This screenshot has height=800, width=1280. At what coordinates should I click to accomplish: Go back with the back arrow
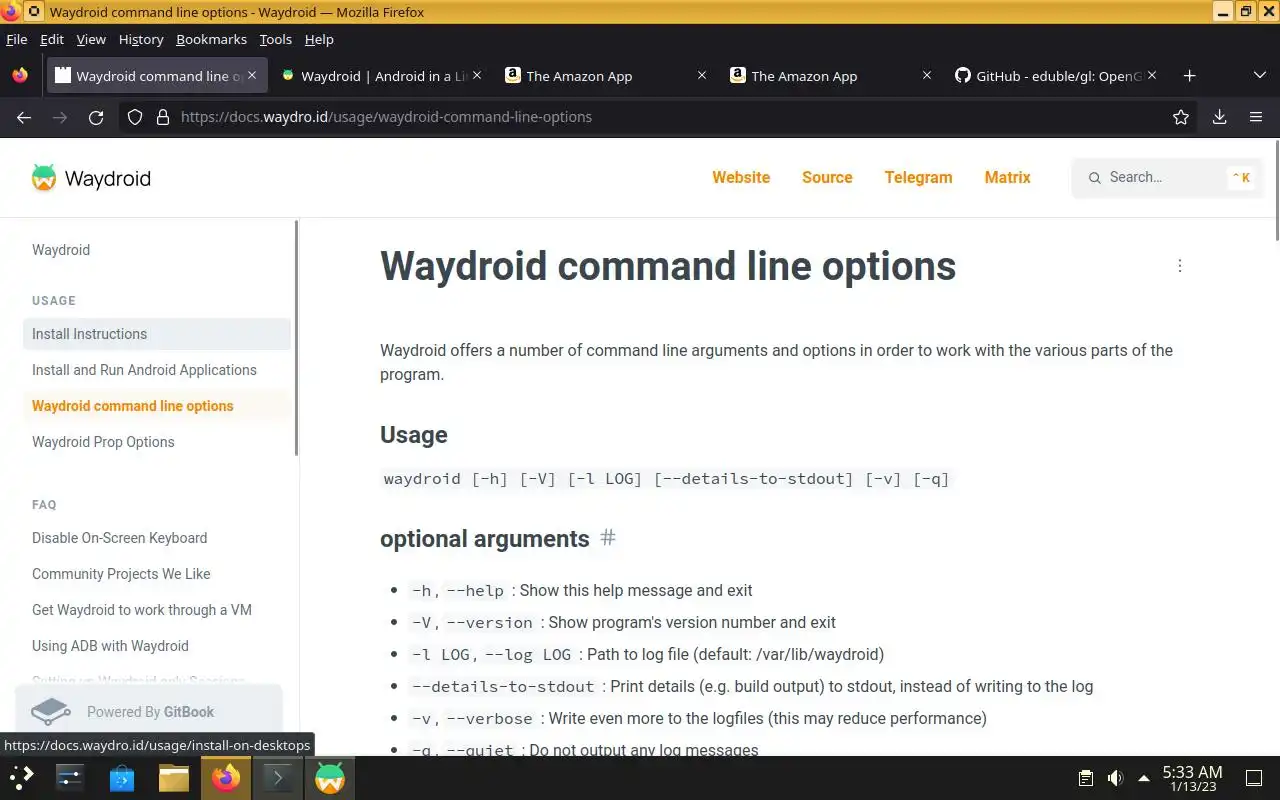24,117
